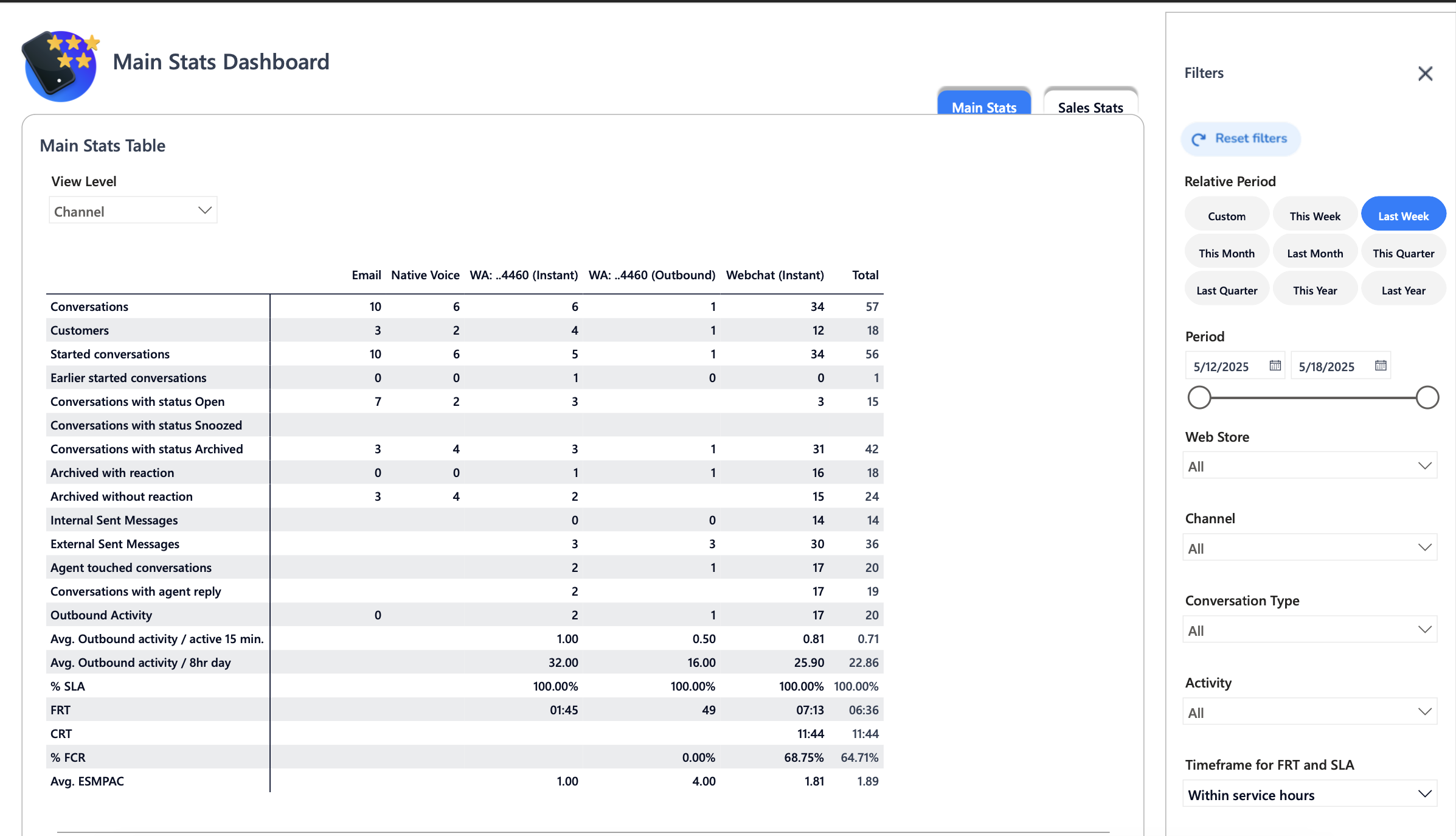The height and width of the screenshot is (836, 1456).
Task: Close the Filters panel with X icon
Action: pos(1425,74)
